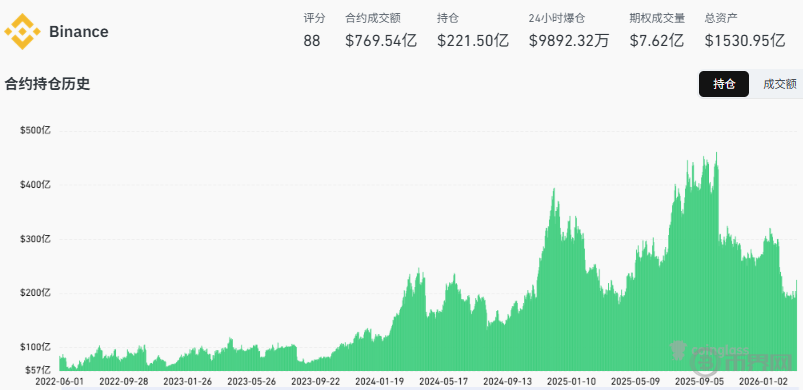803x390 pixels.
Task: Click the 2023-09-22 x-axis date
Action: (316, 381)
